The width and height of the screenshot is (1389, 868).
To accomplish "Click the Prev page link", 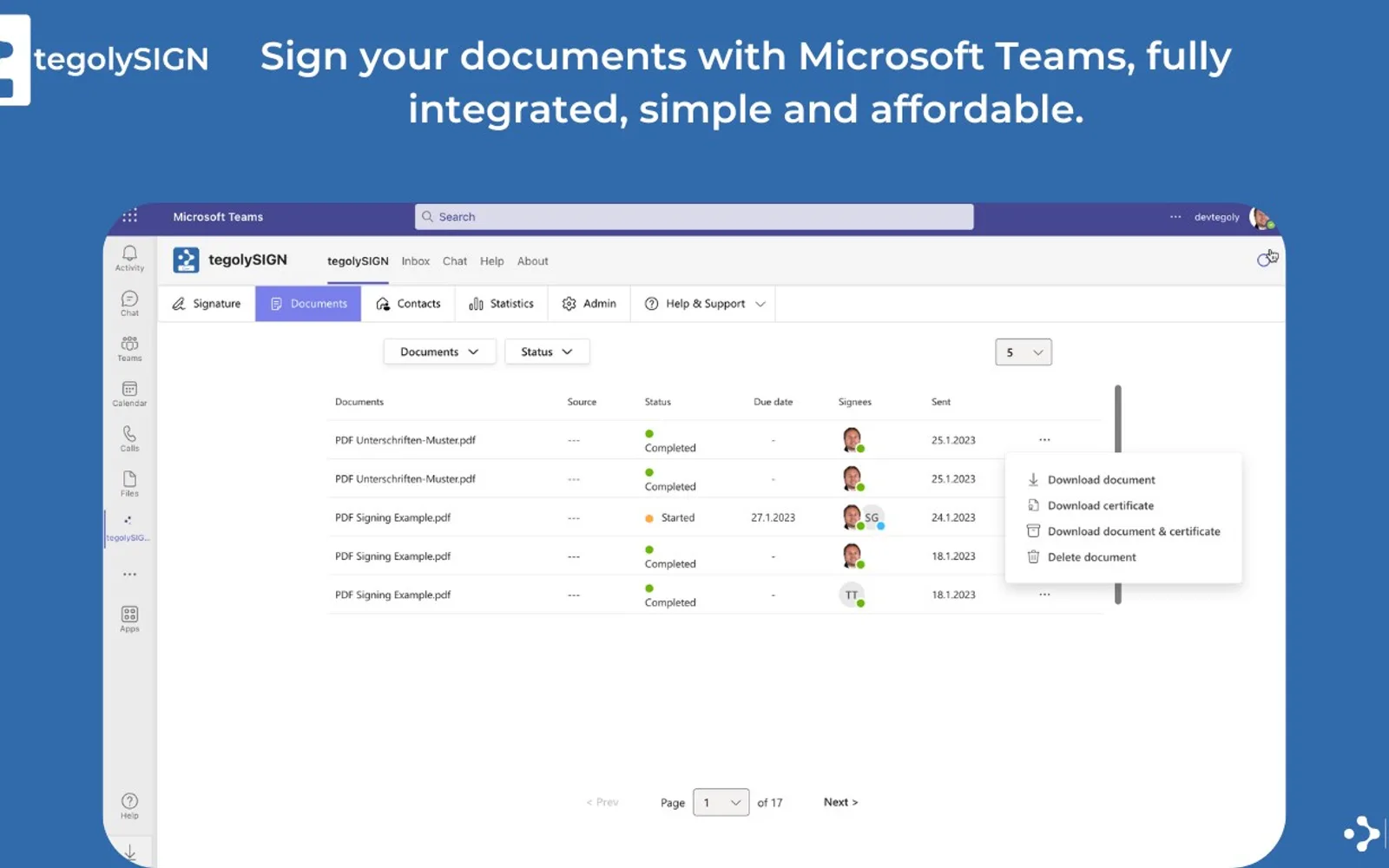I will pos(602,802).
